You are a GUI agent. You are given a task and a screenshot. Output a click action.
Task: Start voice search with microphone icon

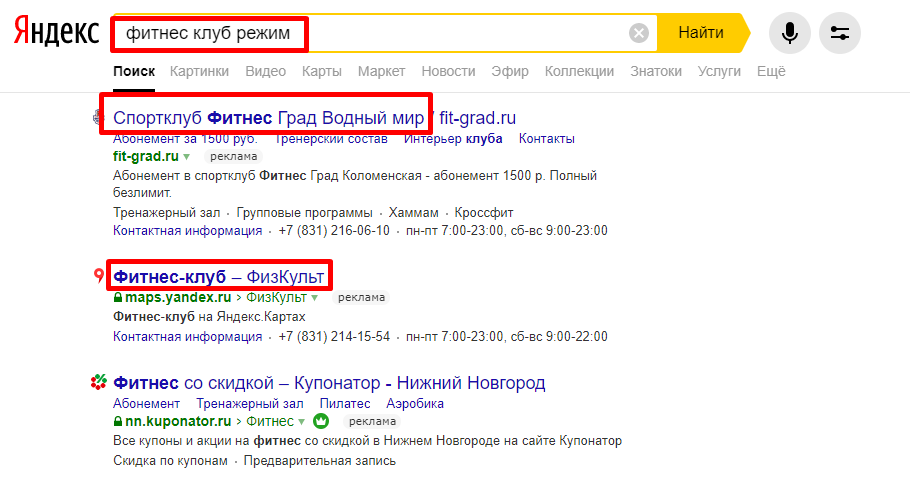[789, 33]
